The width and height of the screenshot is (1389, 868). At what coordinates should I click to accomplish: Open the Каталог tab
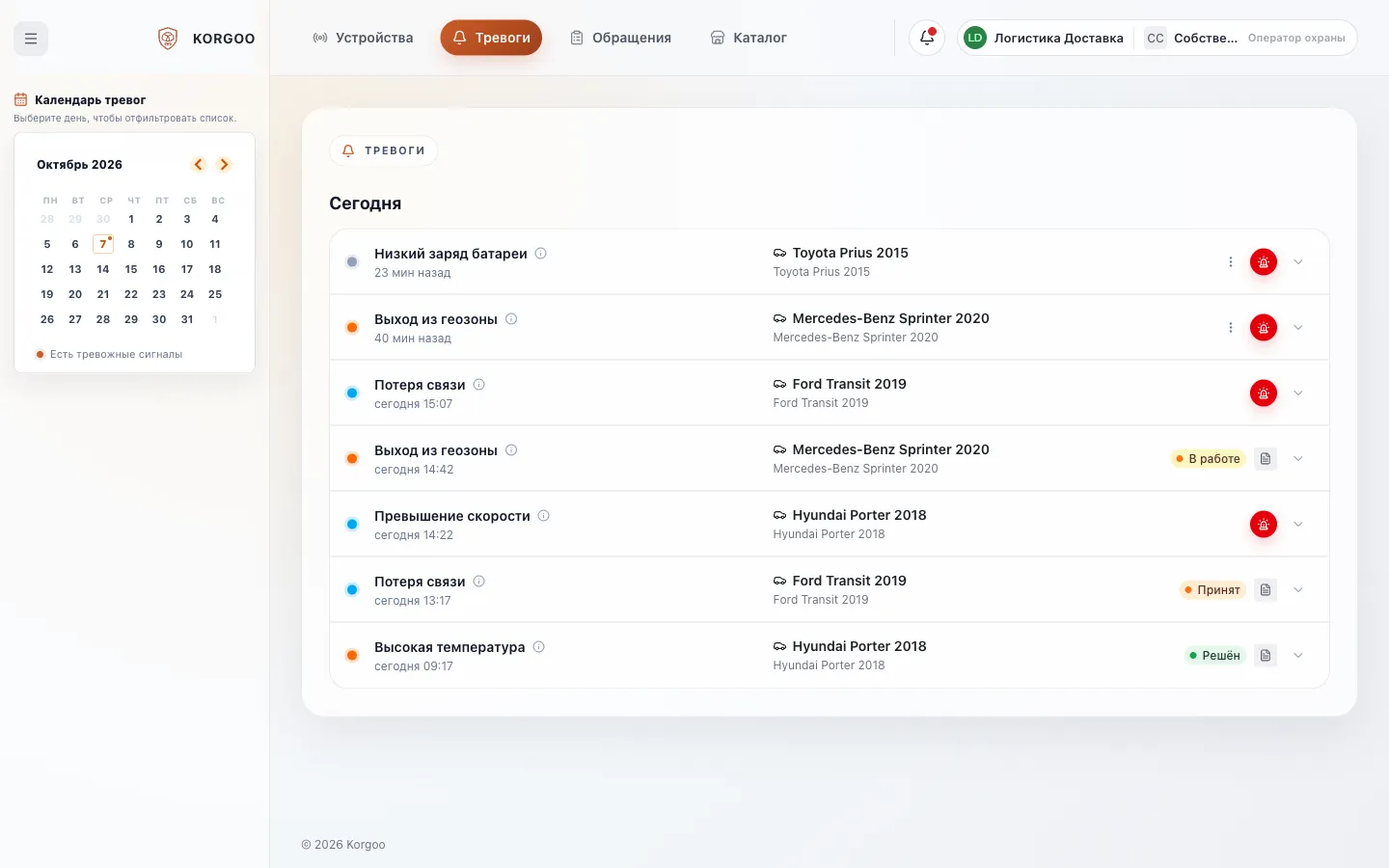point(749,39)
